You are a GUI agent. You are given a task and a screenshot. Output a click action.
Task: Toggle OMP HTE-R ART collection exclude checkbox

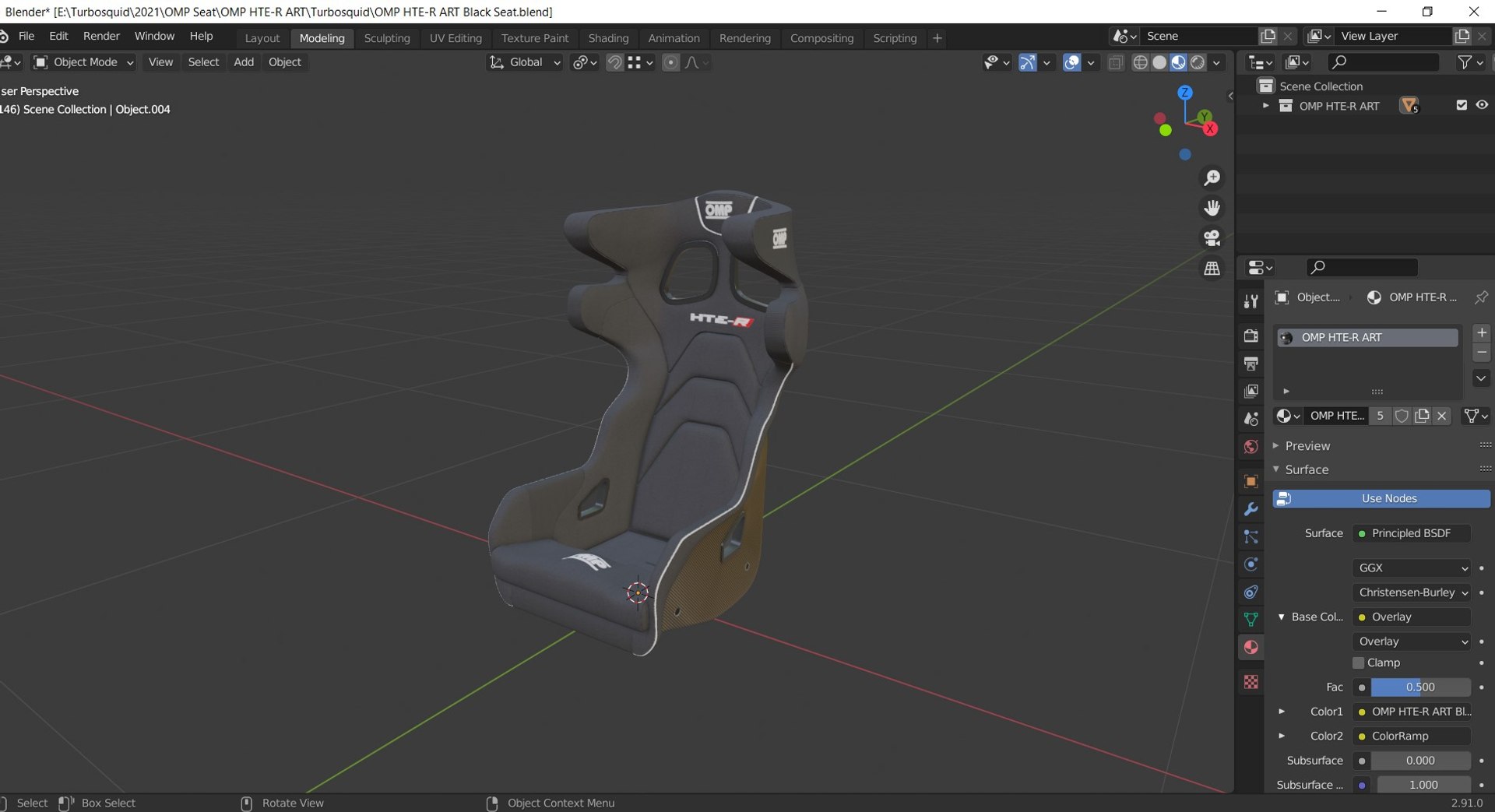(1462, 105)
